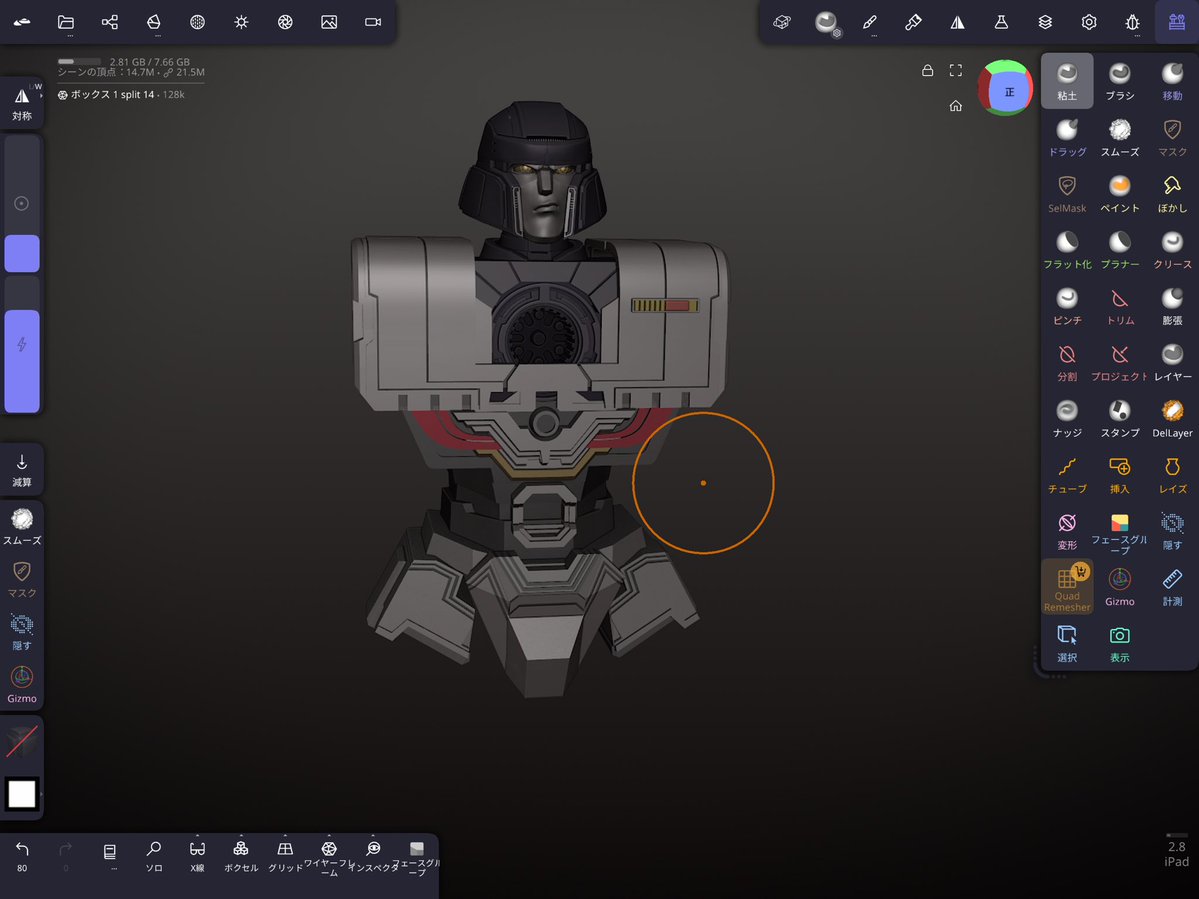Select the 分割 (Split) tool
Viewport: 1199px width, 899px height.
[x=1067, y=362]
